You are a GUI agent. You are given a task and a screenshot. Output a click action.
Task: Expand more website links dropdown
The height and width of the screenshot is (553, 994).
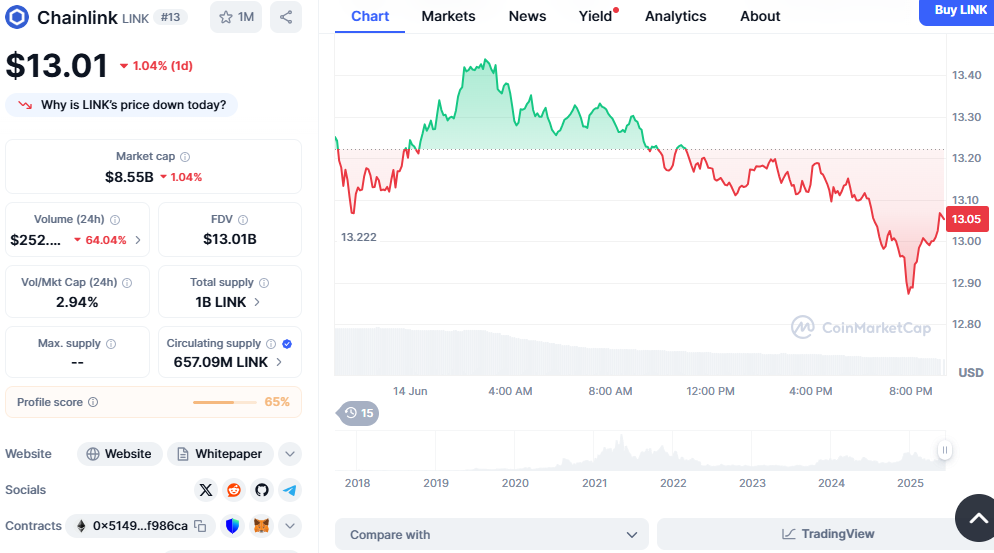290,454
